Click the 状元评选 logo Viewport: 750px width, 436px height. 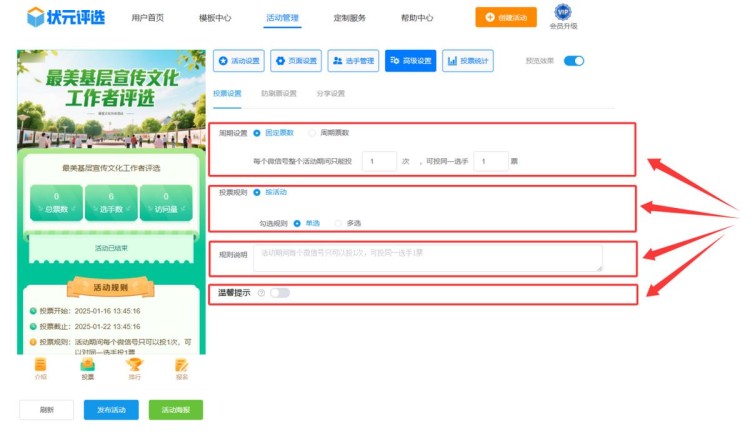[66, 17]
